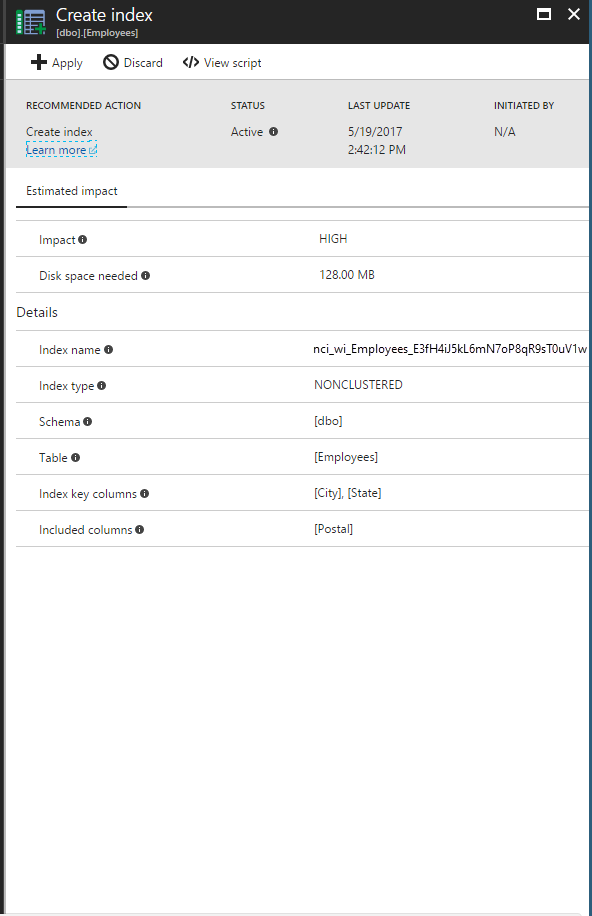Click info icon beside Disk space needed

[146, 275]
